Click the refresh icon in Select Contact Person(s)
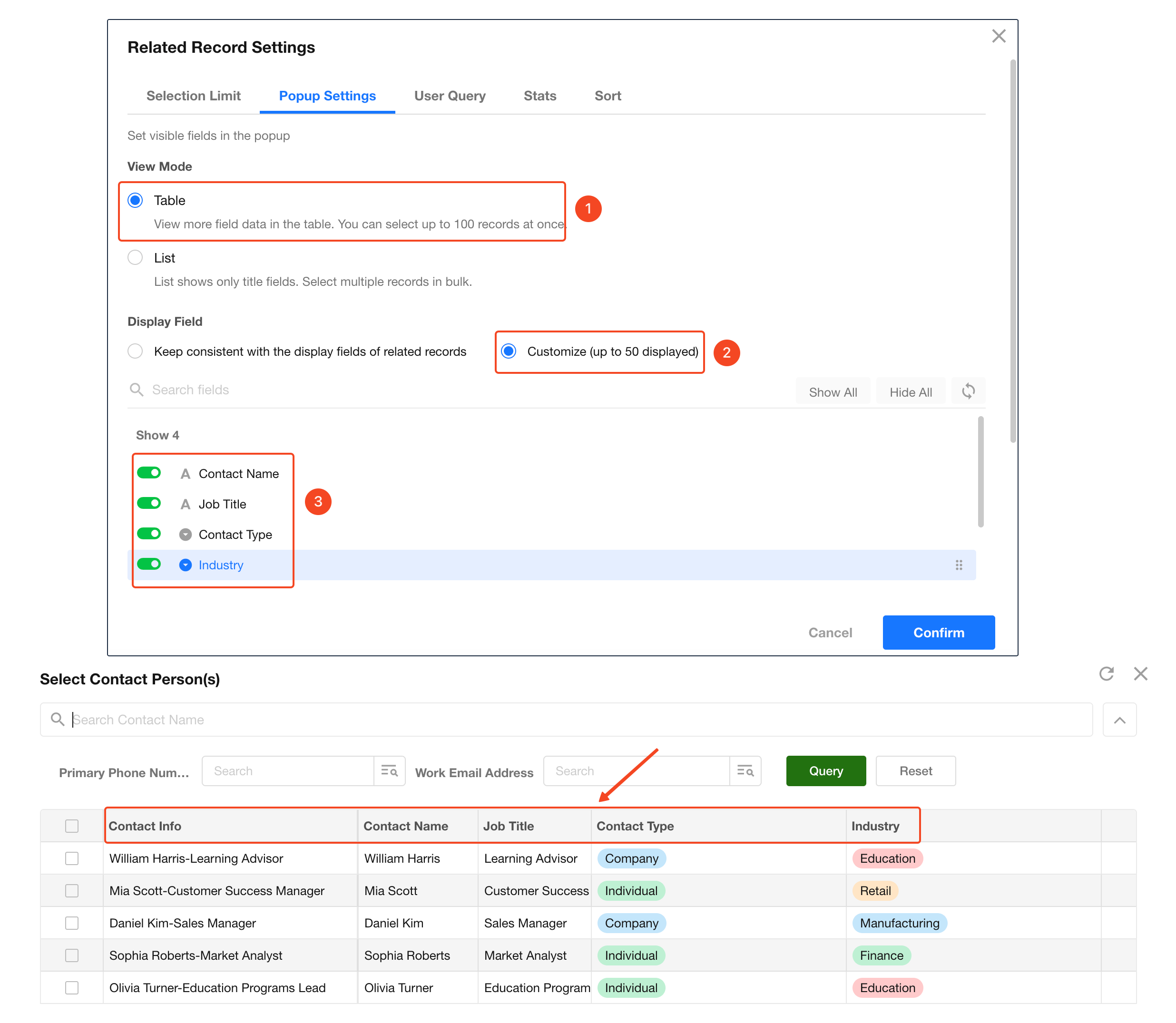The width and height of the screenshot is (1176, 1023). 1107,673
